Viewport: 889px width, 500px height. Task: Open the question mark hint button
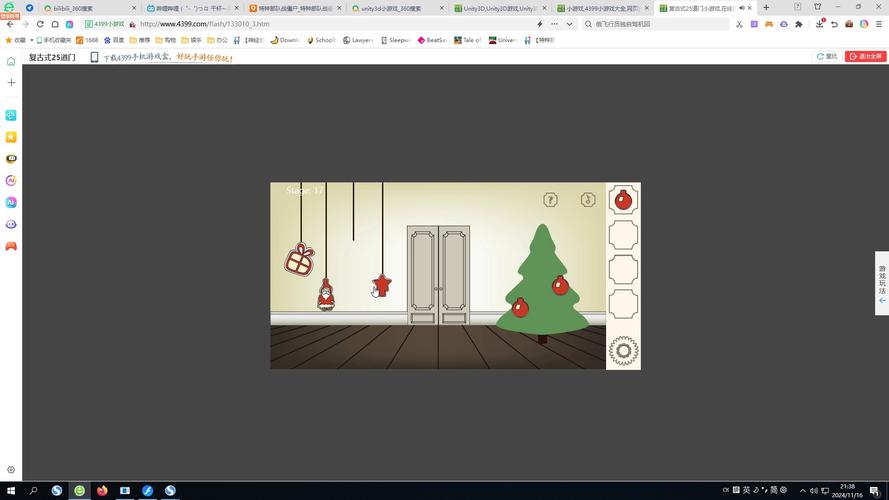pos(550,200)
